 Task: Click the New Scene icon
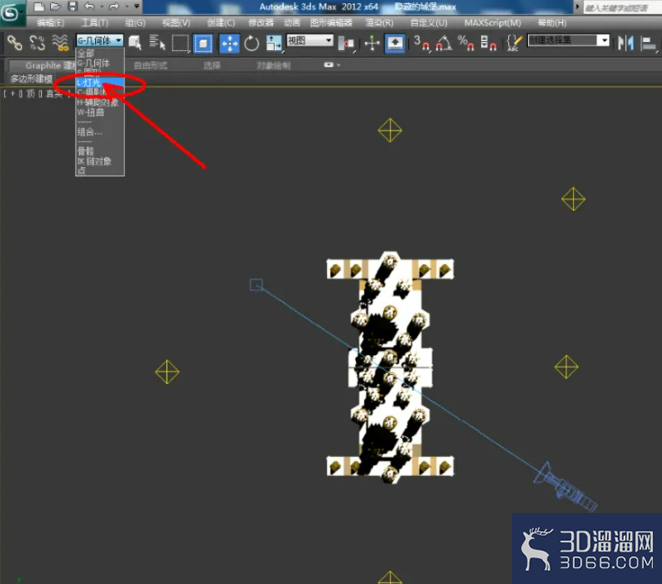(x=39, y=6)
